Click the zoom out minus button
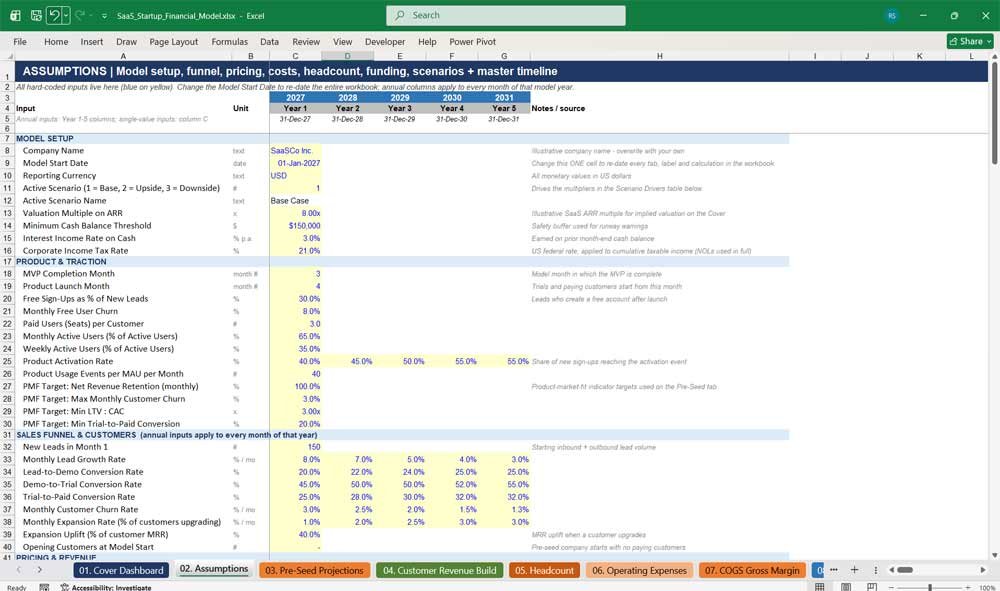The width and height of the screenshot is (1000, 591). tap(892, 587)
